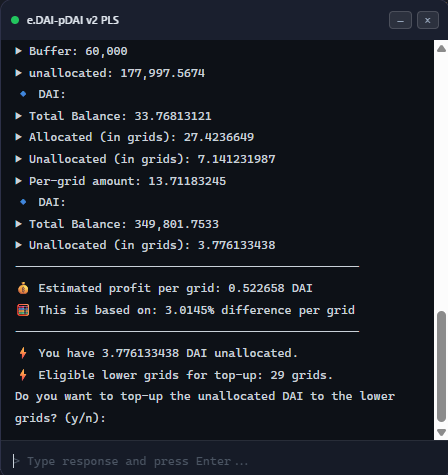
Task: Click the lightning icon beside Eligible lower grids
Action: click(23, 375)
